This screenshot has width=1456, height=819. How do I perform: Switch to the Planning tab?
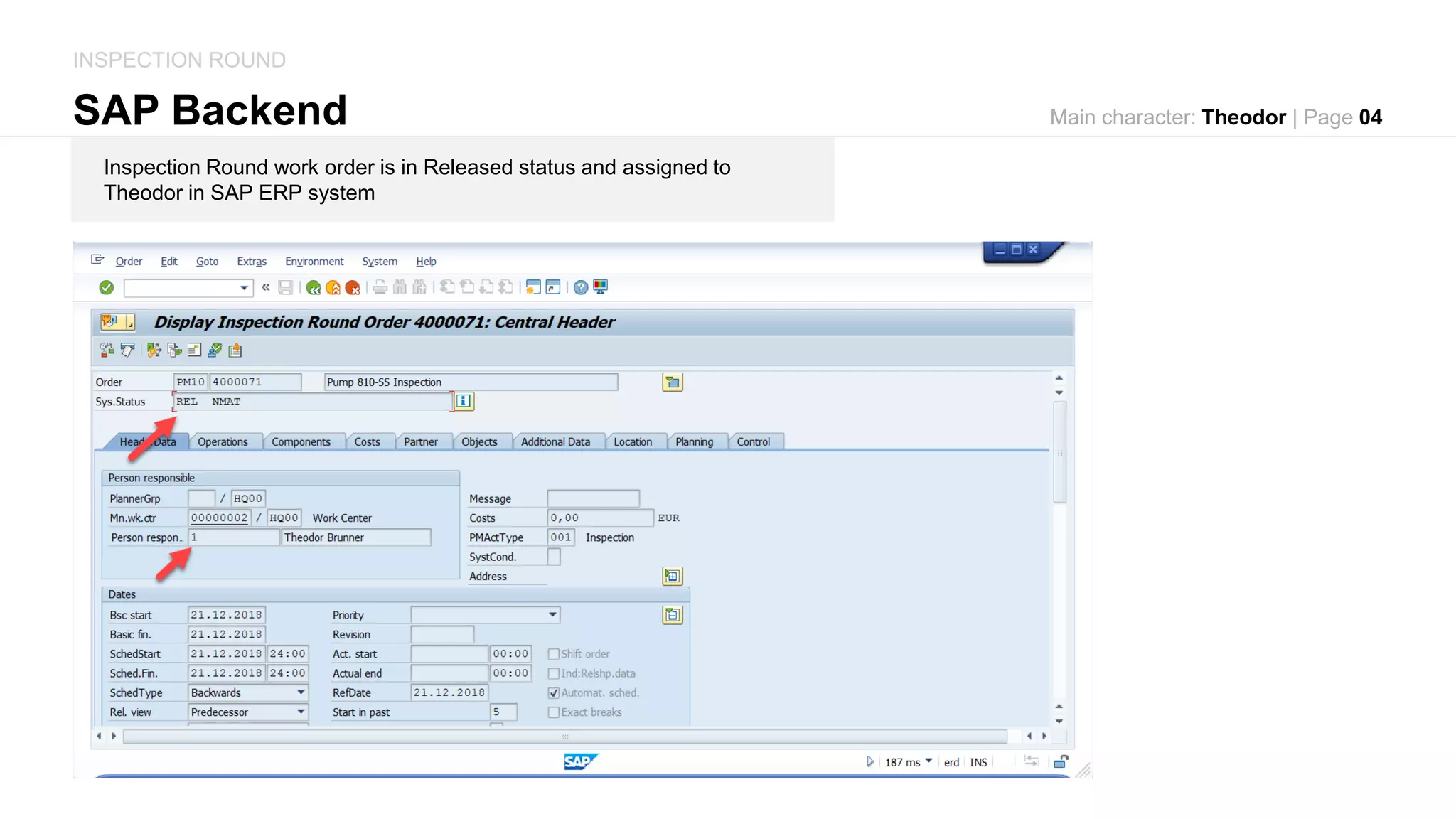point(694,441)
